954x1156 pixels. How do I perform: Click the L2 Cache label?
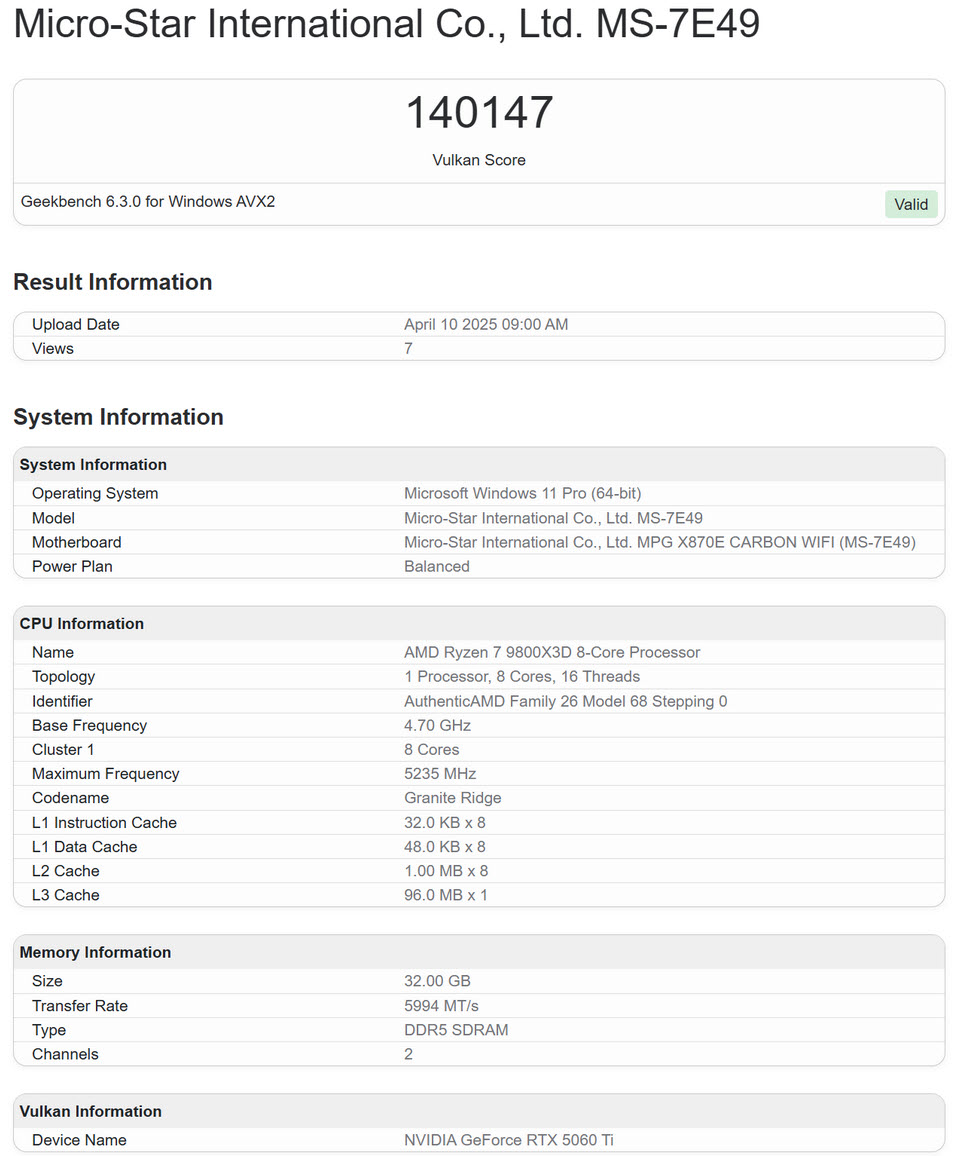pos(66,871)
